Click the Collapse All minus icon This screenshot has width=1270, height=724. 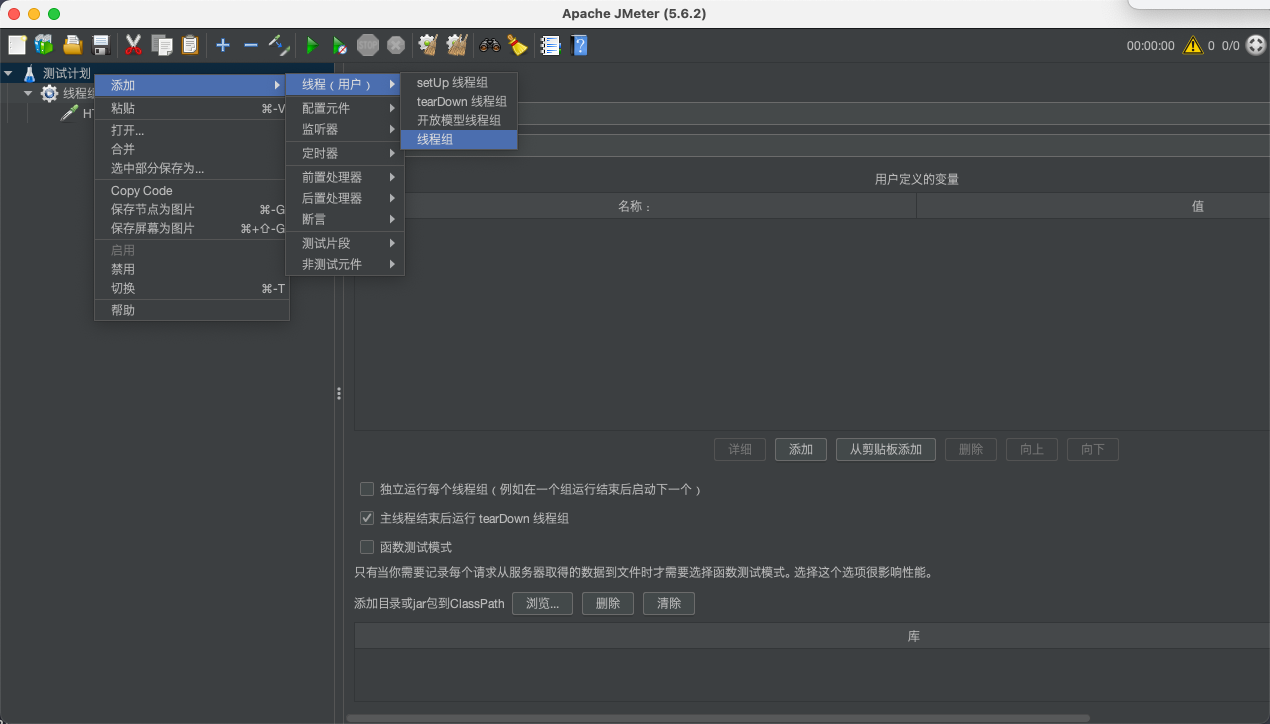click(251, 45)
